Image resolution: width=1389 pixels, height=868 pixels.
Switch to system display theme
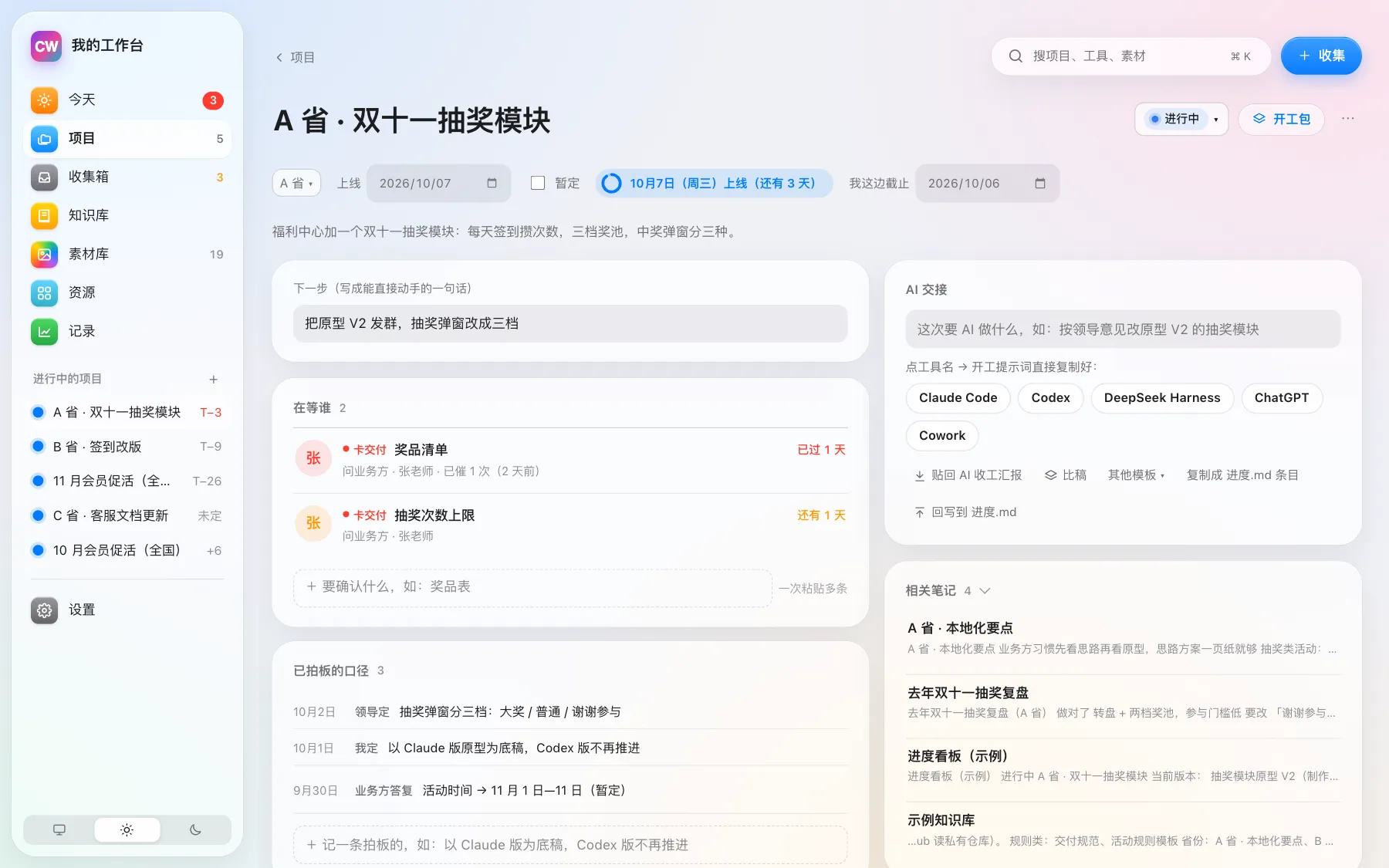coord(59,829)
